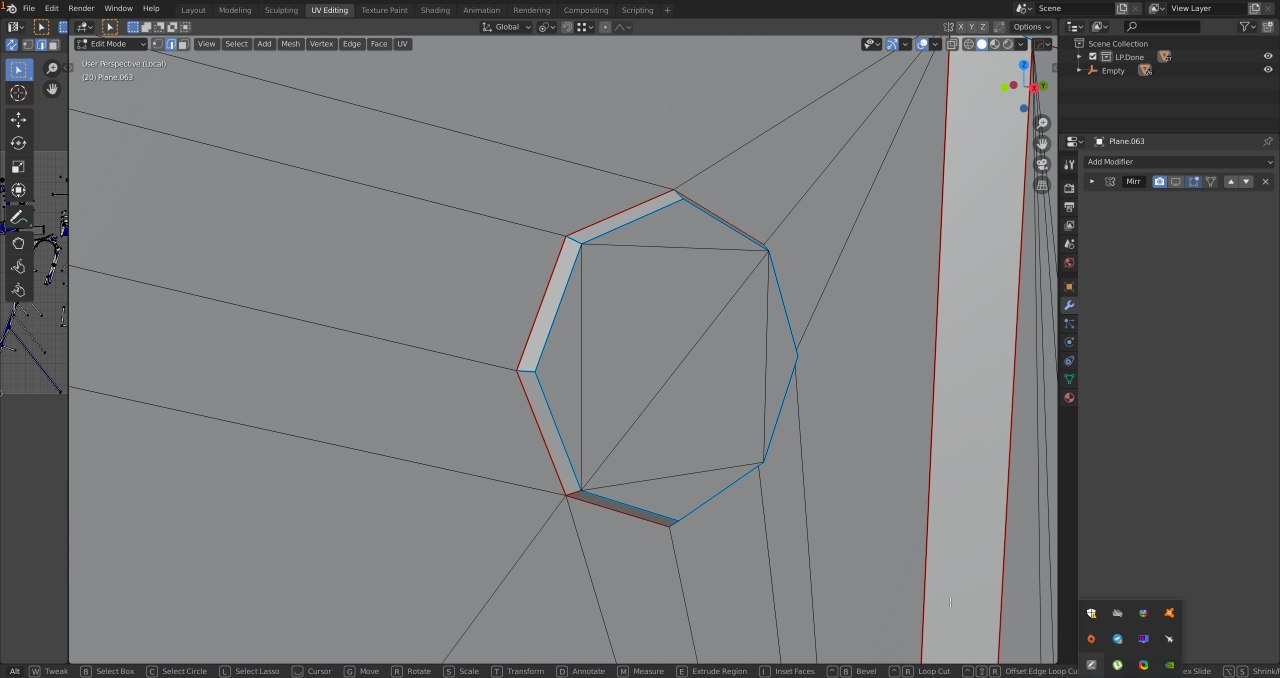
Task: Click the viewport zoom magnifier icon
Action: (x=1042, y=123)
